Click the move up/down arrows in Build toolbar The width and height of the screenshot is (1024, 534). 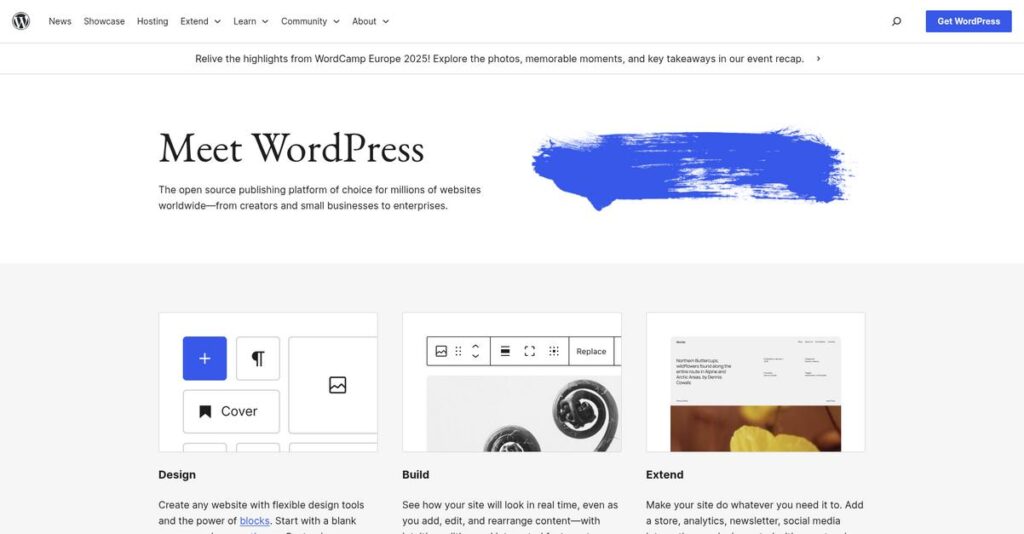tap(476, 351)
